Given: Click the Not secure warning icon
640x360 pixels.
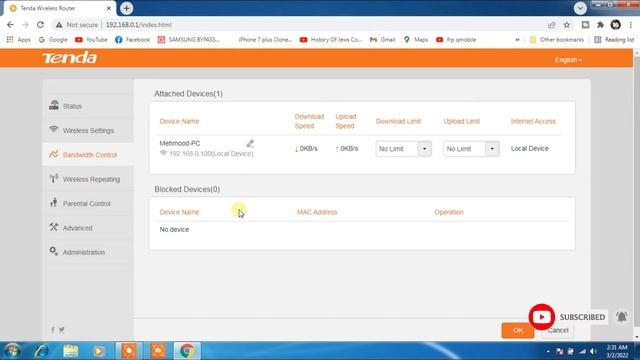Looking at the screenshot, I should (59, 25).
